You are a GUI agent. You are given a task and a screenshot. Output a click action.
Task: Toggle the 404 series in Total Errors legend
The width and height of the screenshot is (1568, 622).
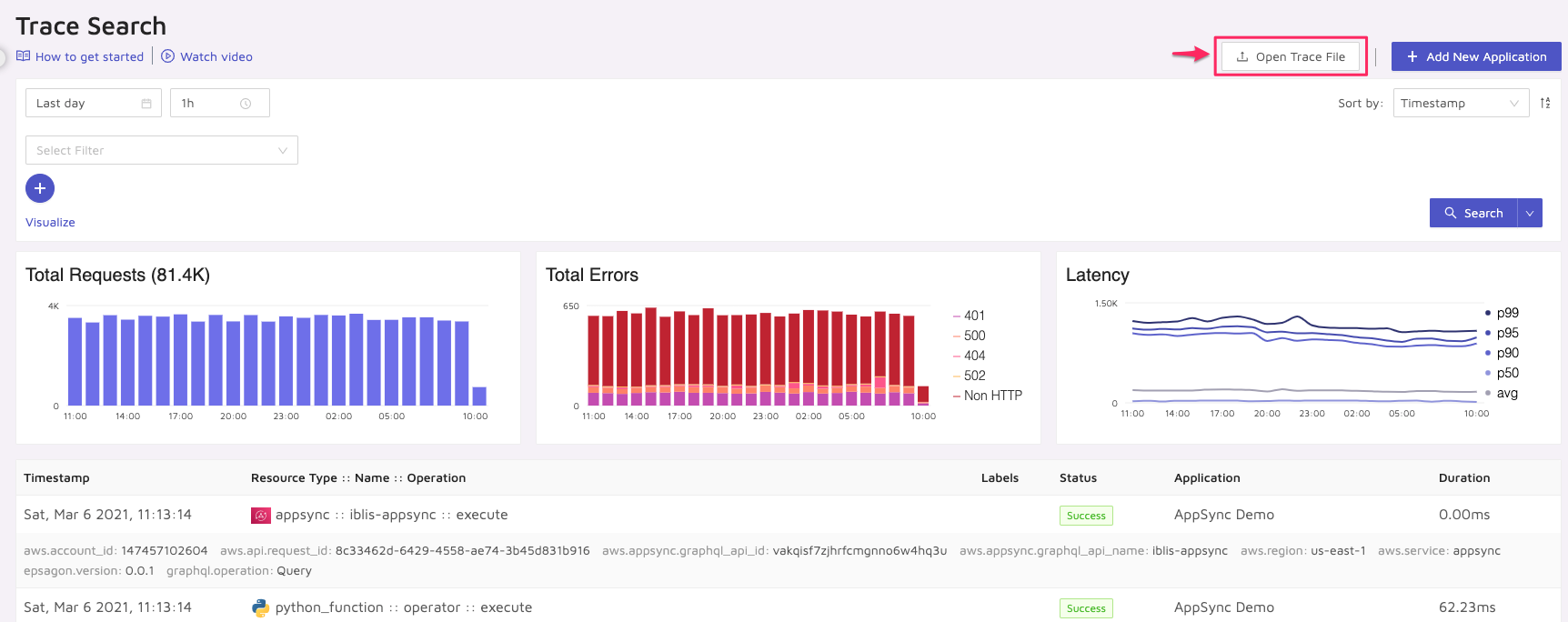(x=970, y=356)
